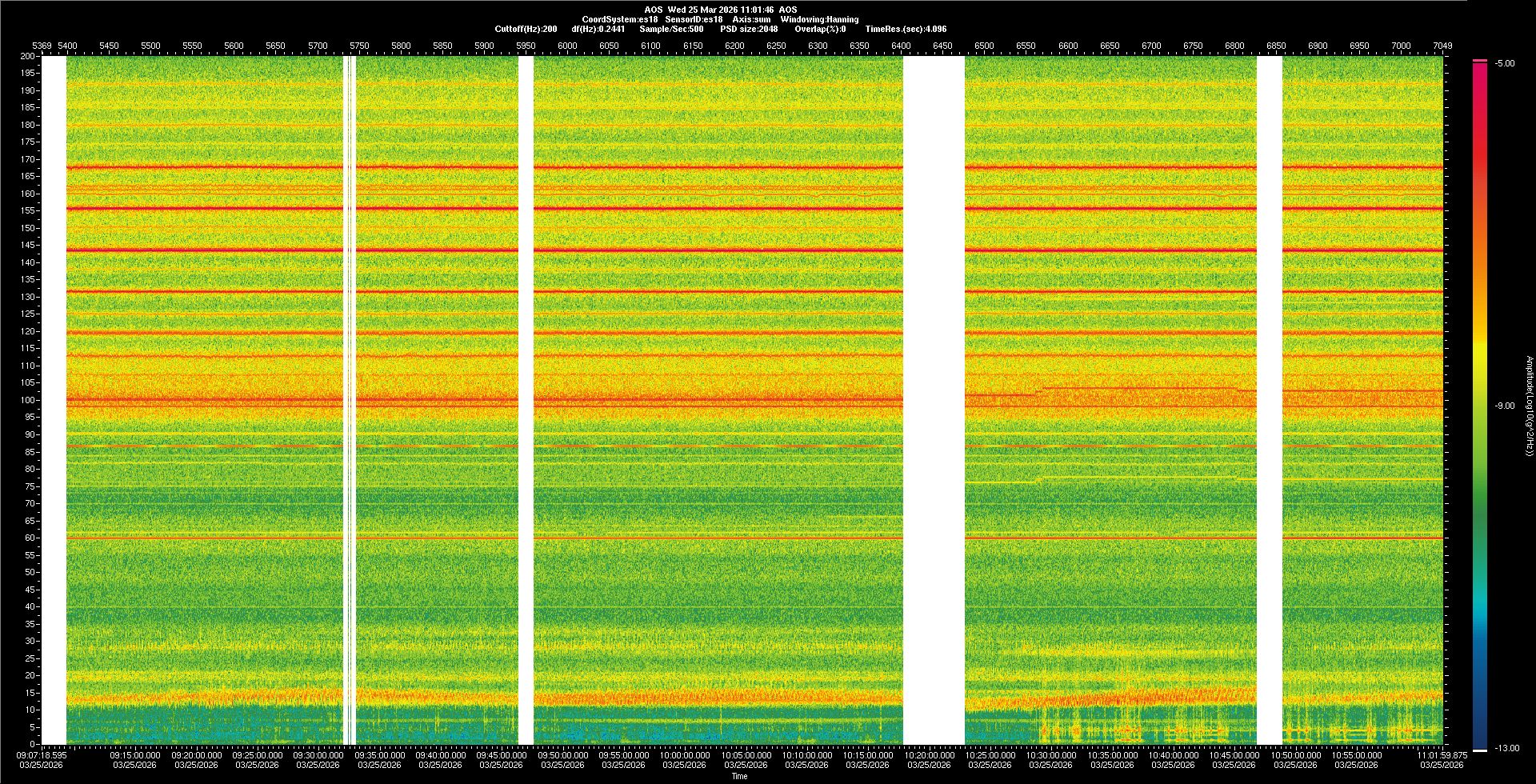The height and width of the screenshot is (784, 1536).
Task: Click the -9.00 colorbar midpoint label
Action: tap(1504, 406)
